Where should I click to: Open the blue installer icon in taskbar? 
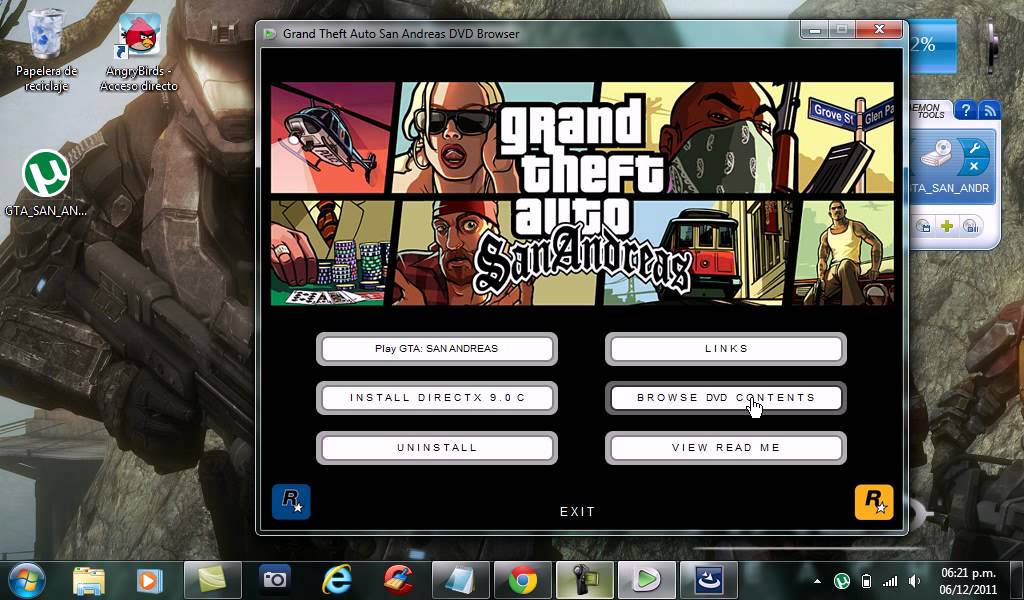[x=709, y=580]
